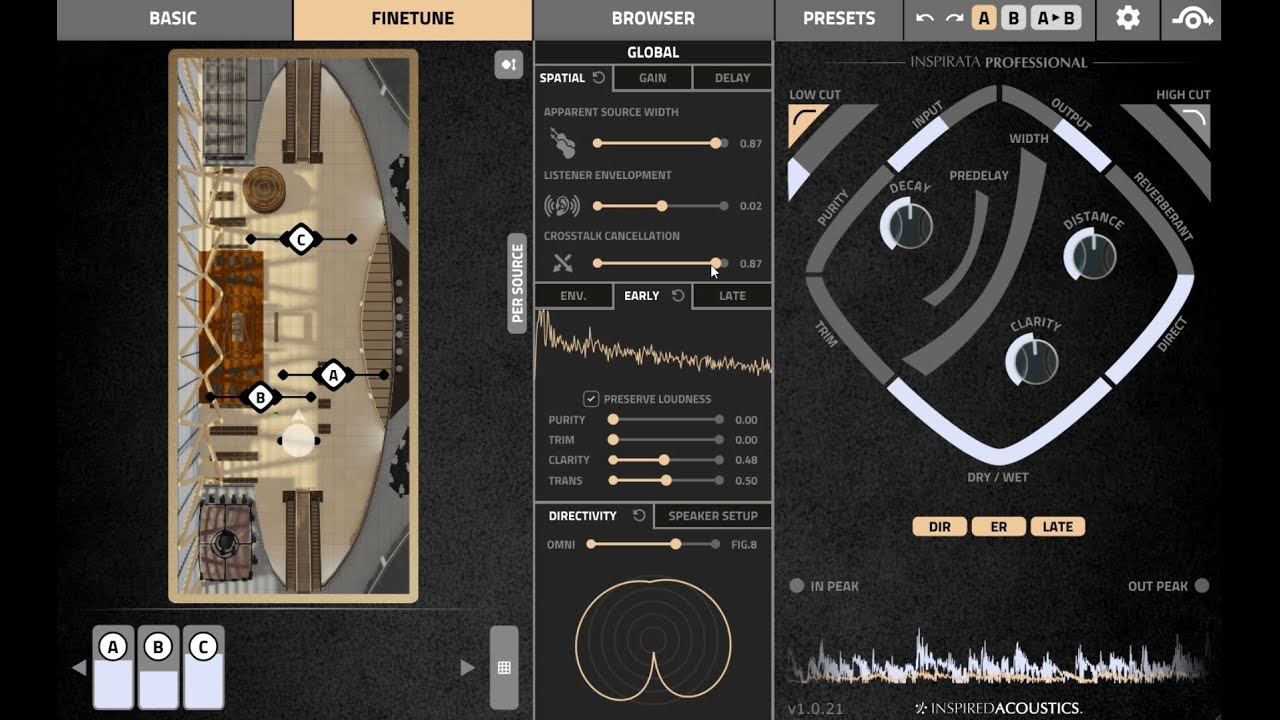The image size is (1280, 720).
Task: Switch to the B state in the A/B compare
Action: click(1013, 18)
